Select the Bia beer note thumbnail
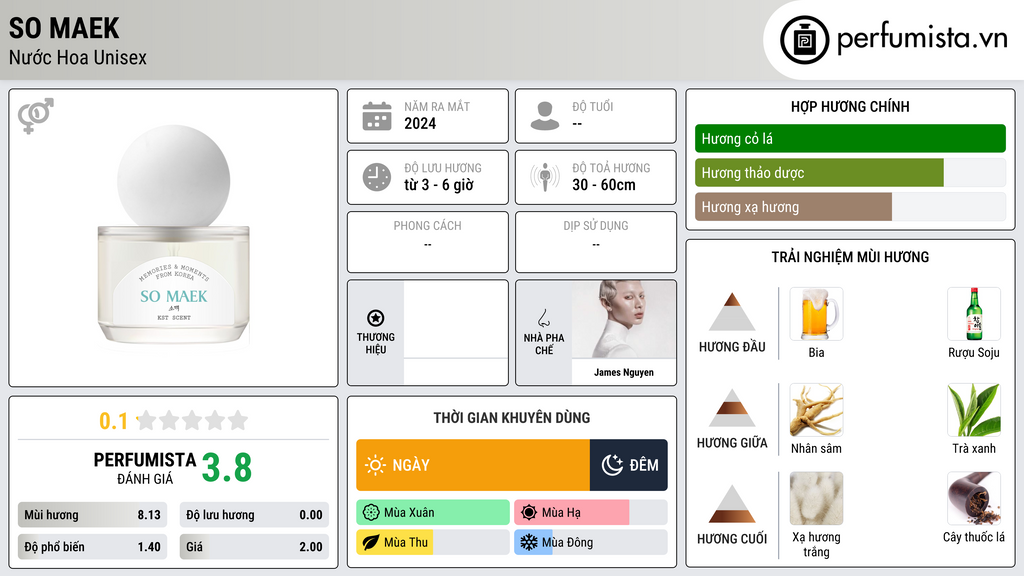 [x=816, y=313]
